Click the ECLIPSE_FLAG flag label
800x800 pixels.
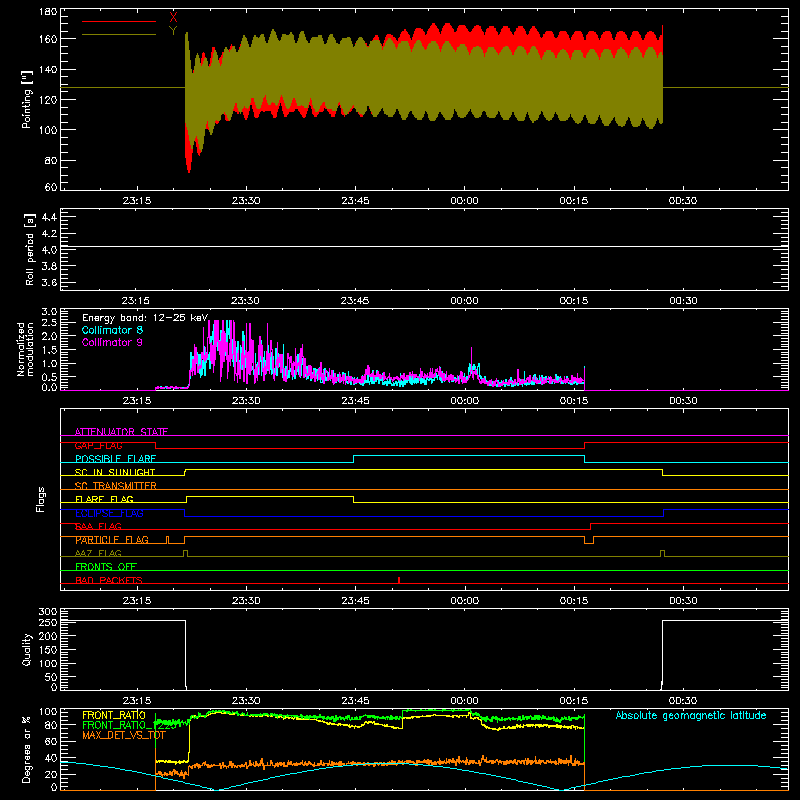tap(109, 513)
